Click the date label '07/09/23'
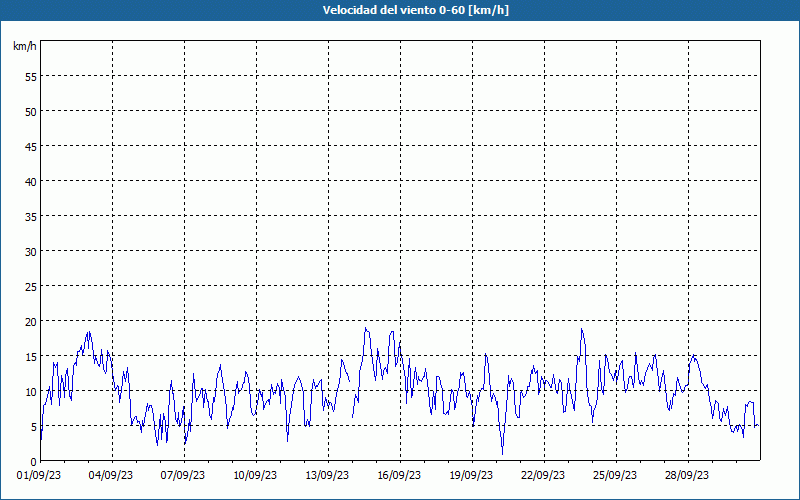This screenshot has width=800, height=500. pos(183,476)
